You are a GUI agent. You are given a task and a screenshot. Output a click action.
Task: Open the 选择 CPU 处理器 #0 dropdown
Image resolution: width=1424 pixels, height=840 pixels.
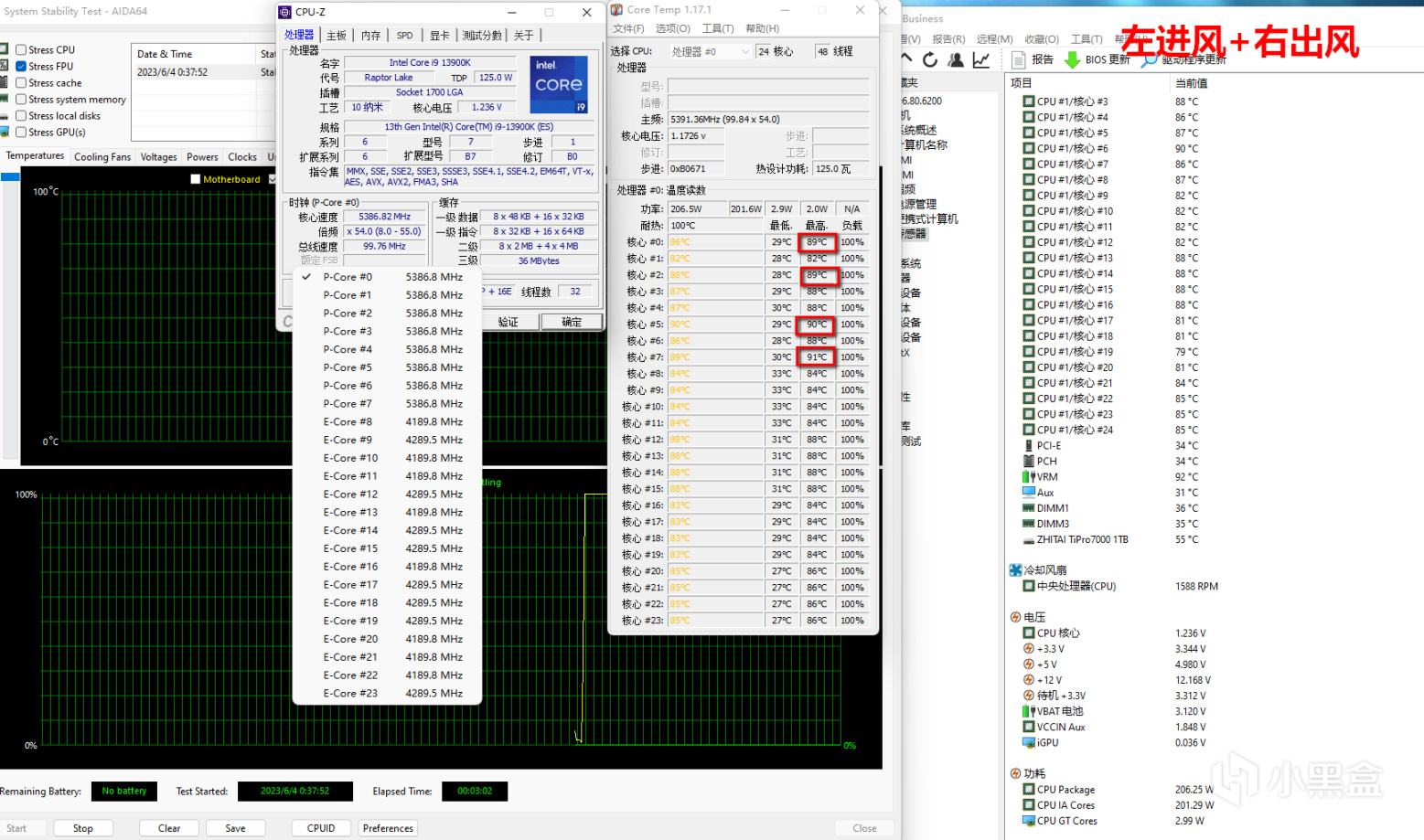[710, 52]
